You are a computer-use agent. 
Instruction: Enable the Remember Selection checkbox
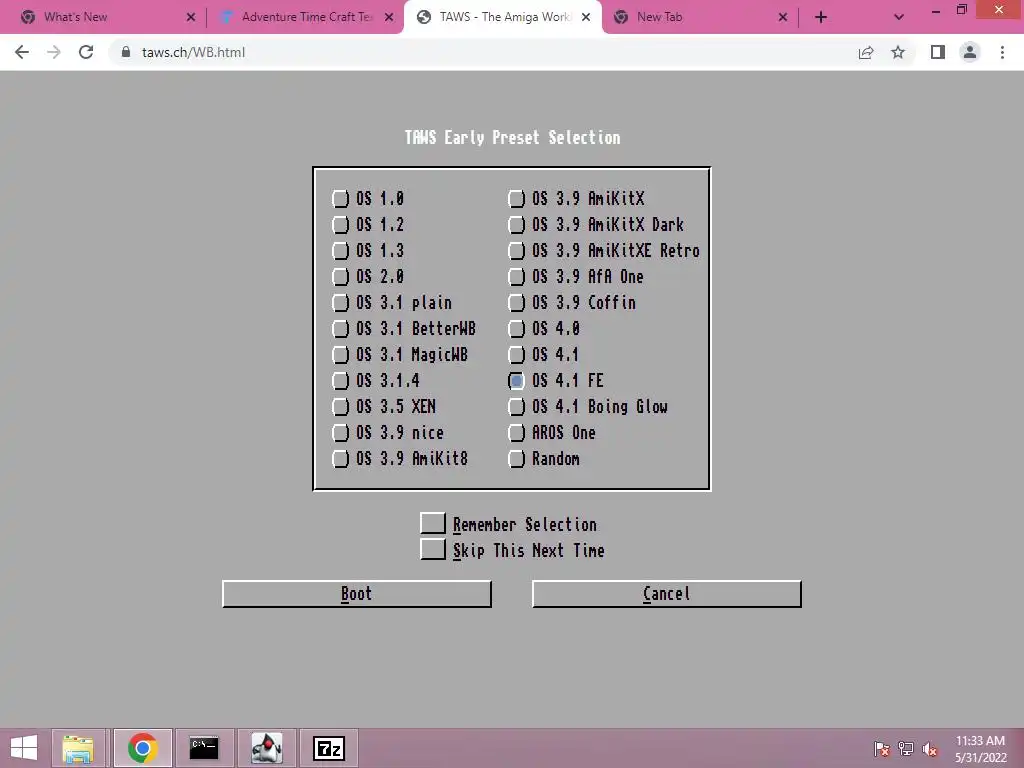click(x=432, y=524)
